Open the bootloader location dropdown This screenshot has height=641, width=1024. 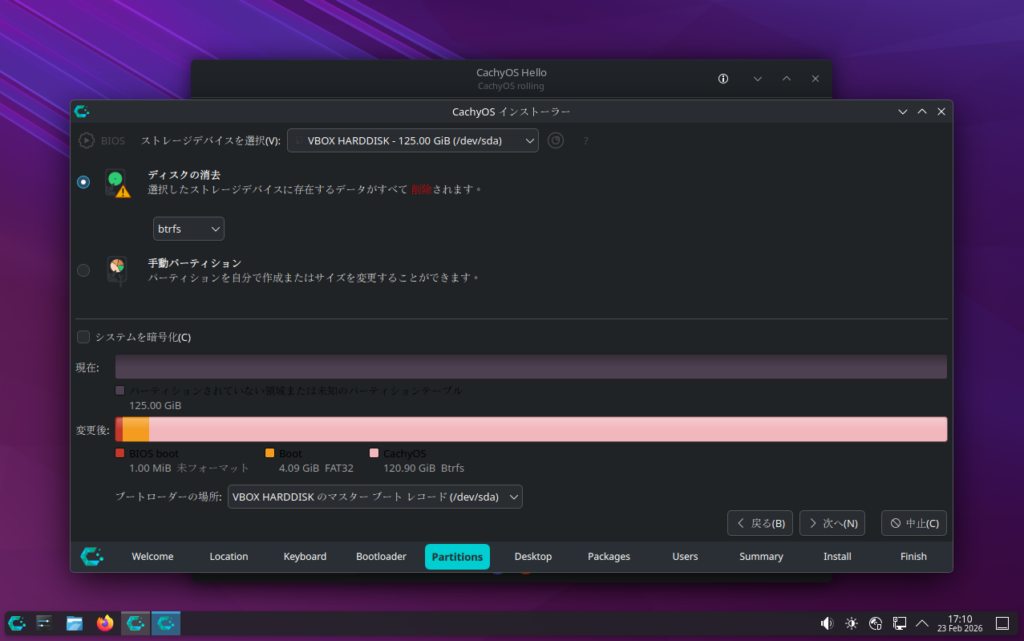pyautogui.click(x=375, y=497)
